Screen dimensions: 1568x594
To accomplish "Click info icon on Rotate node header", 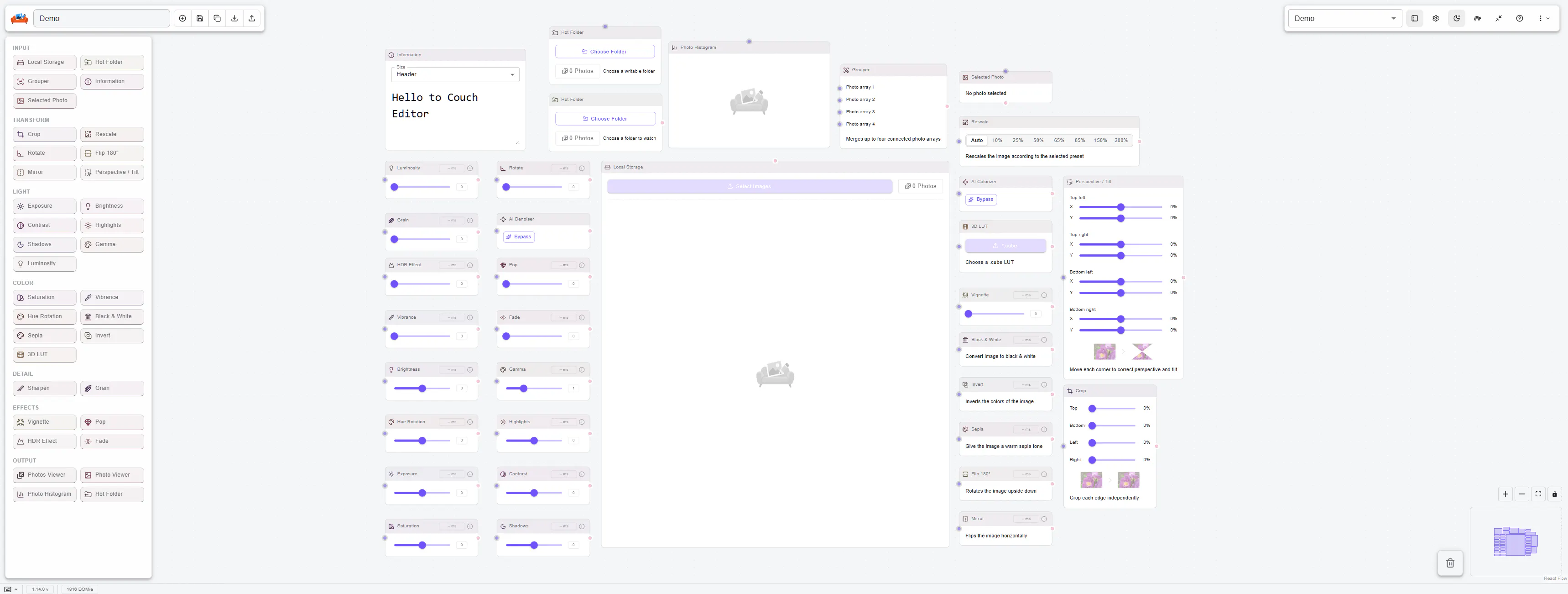I will [582, 168].
